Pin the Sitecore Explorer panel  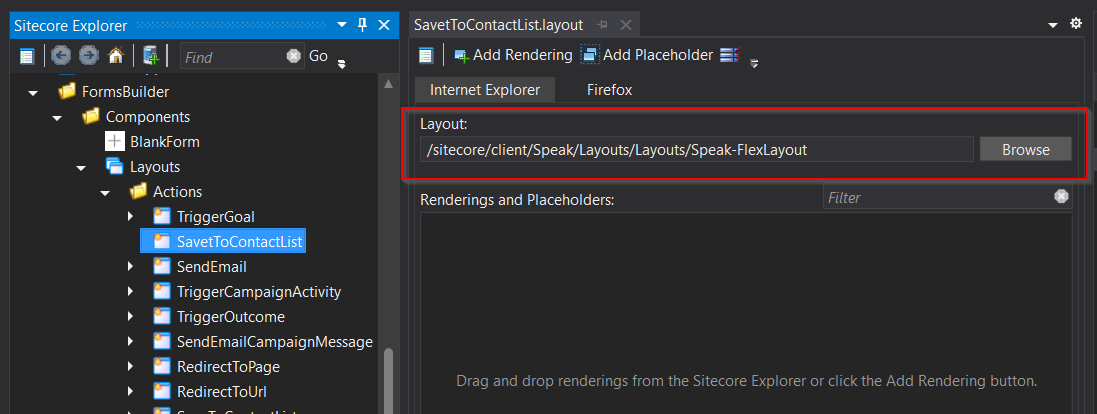(x=362, y=24)
